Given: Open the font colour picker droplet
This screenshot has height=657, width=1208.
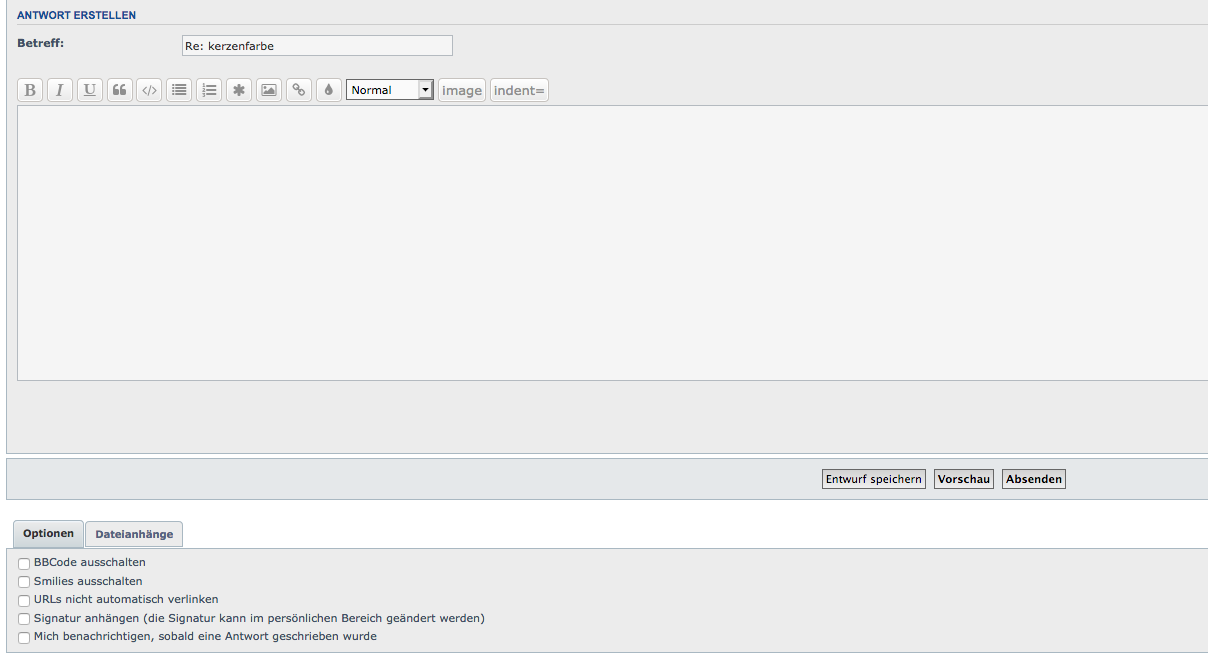Looking at the screenshot, I should 328,90.
